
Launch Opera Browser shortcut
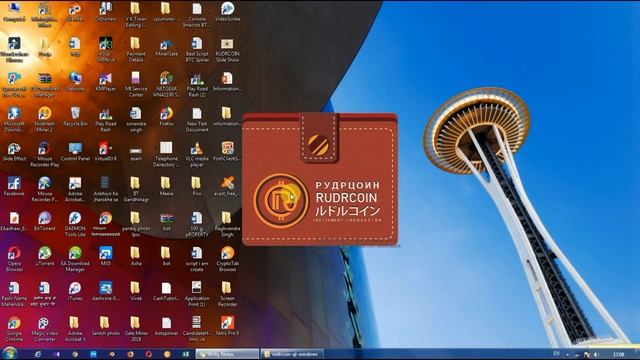(x=14, y=259)
